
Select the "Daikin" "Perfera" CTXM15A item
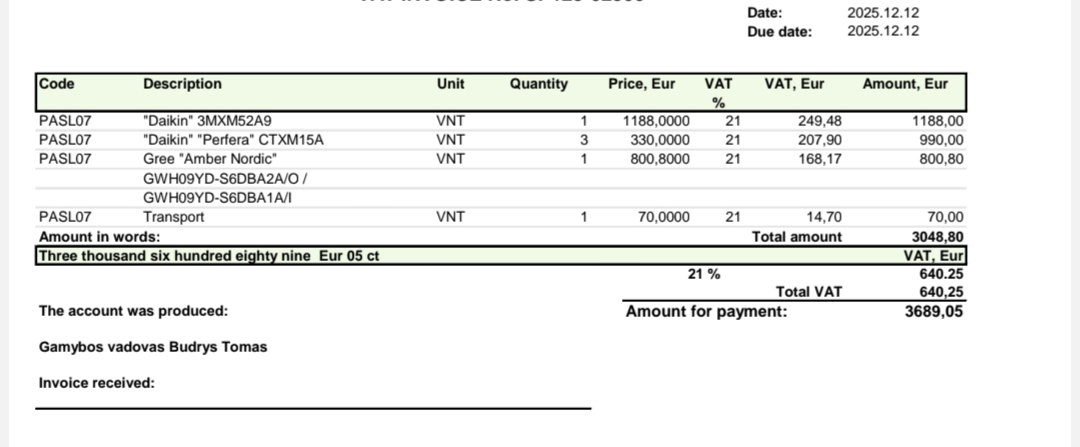click(x=234, y=140)
